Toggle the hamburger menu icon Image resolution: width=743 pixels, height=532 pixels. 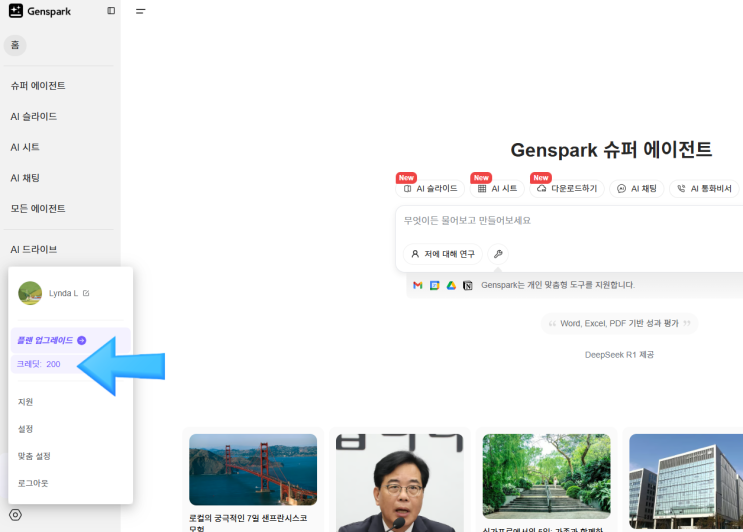click(x=140, y=11)
